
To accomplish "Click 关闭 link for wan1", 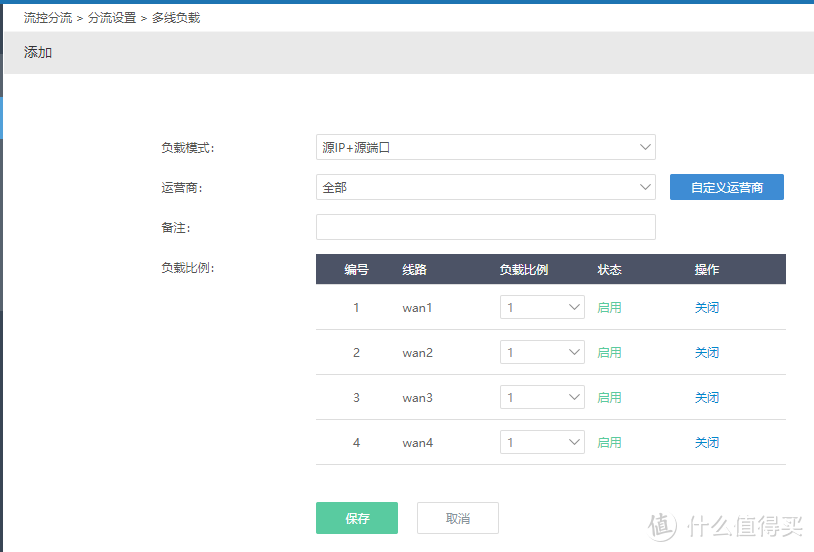I will click(x=707, y=307).
